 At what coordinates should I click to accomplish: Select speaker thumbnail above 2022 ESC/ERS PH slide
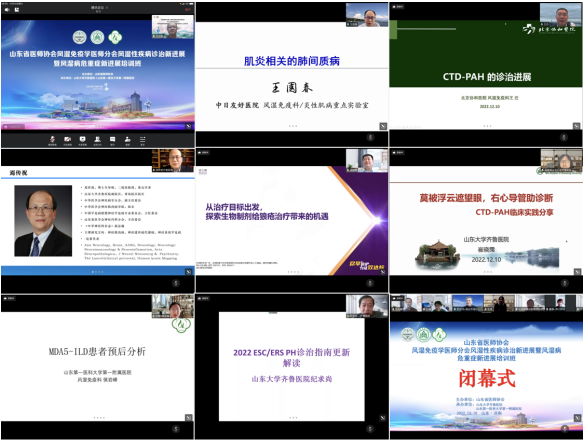point(367,307)
